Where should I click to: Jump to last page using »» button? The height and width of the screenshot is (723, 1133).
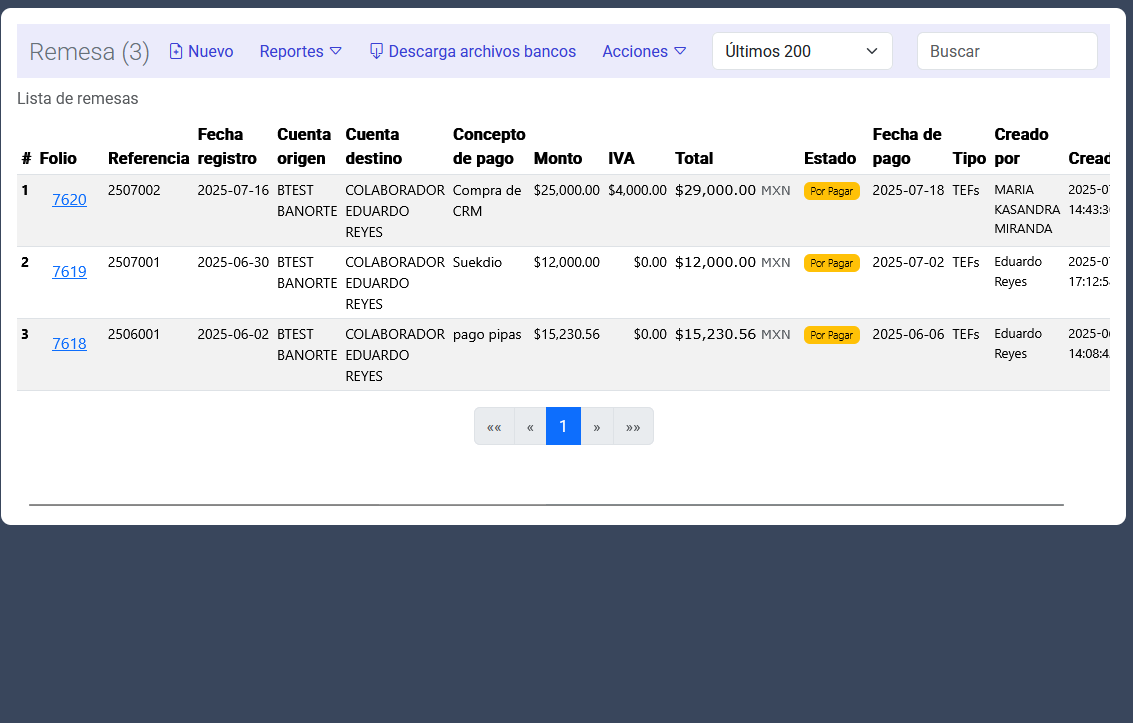[x=633, y=427]
